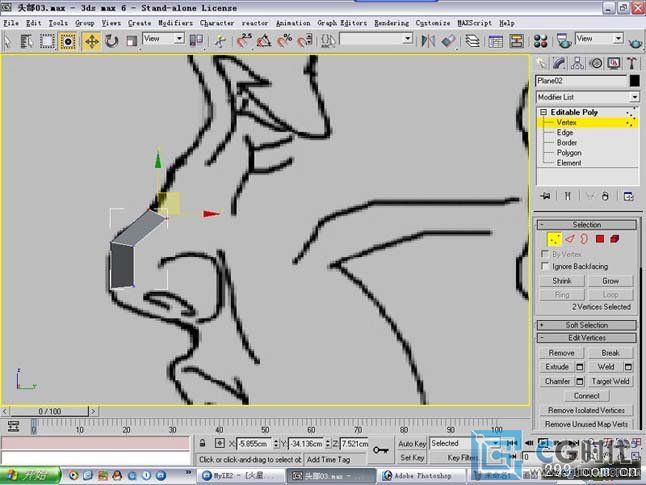Viewport: 646px width, 485px height.
Task: Switch to Modify command panel tab
Action: tap(559, 63)
